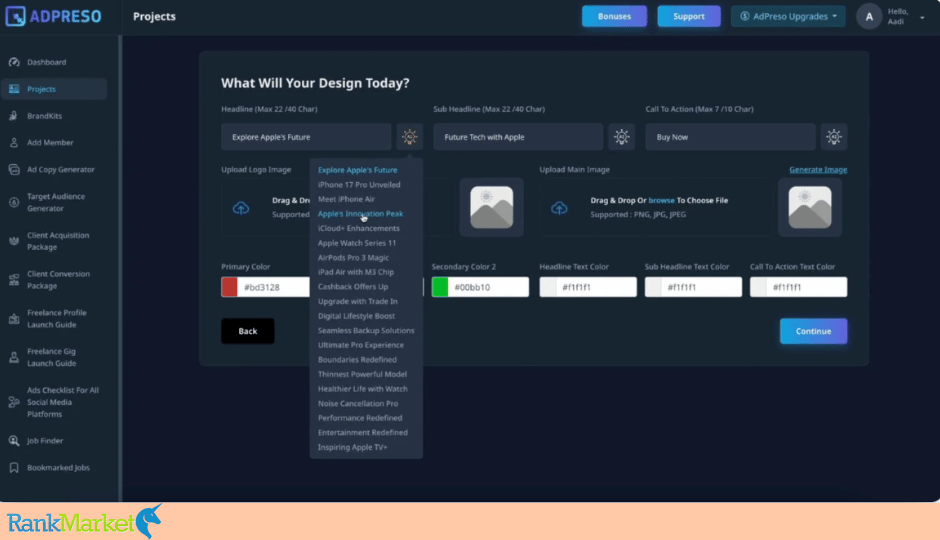Click the browse link for main image

click(x=661, y=200)
